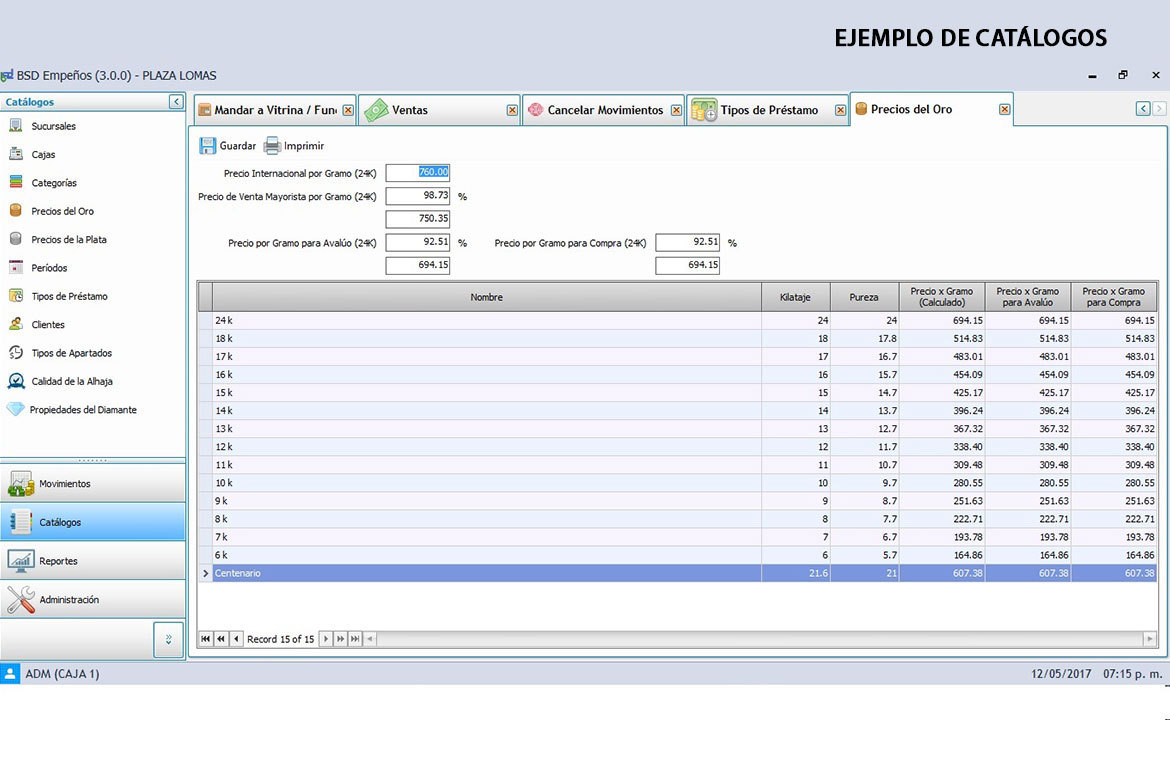
Task: Open the Movimientos module icon
Action: [x=21, y=484]
